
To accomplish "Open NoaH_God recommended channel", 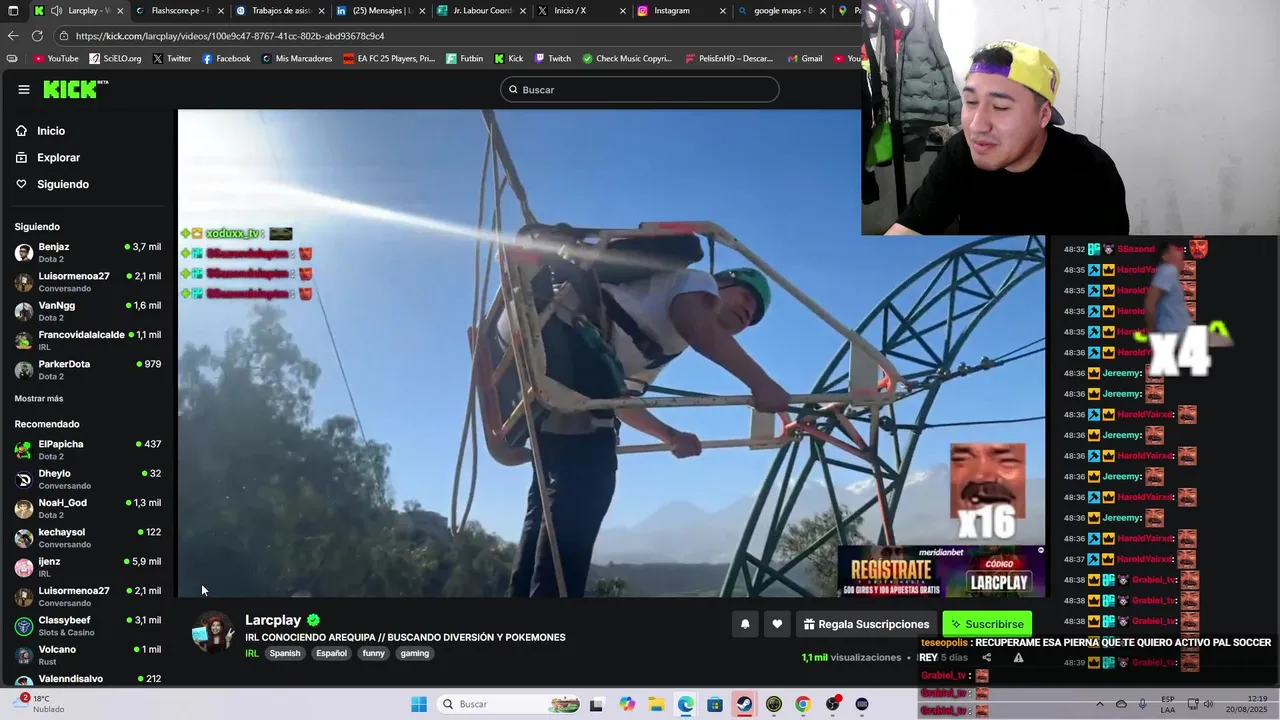I will coord(88,508).
